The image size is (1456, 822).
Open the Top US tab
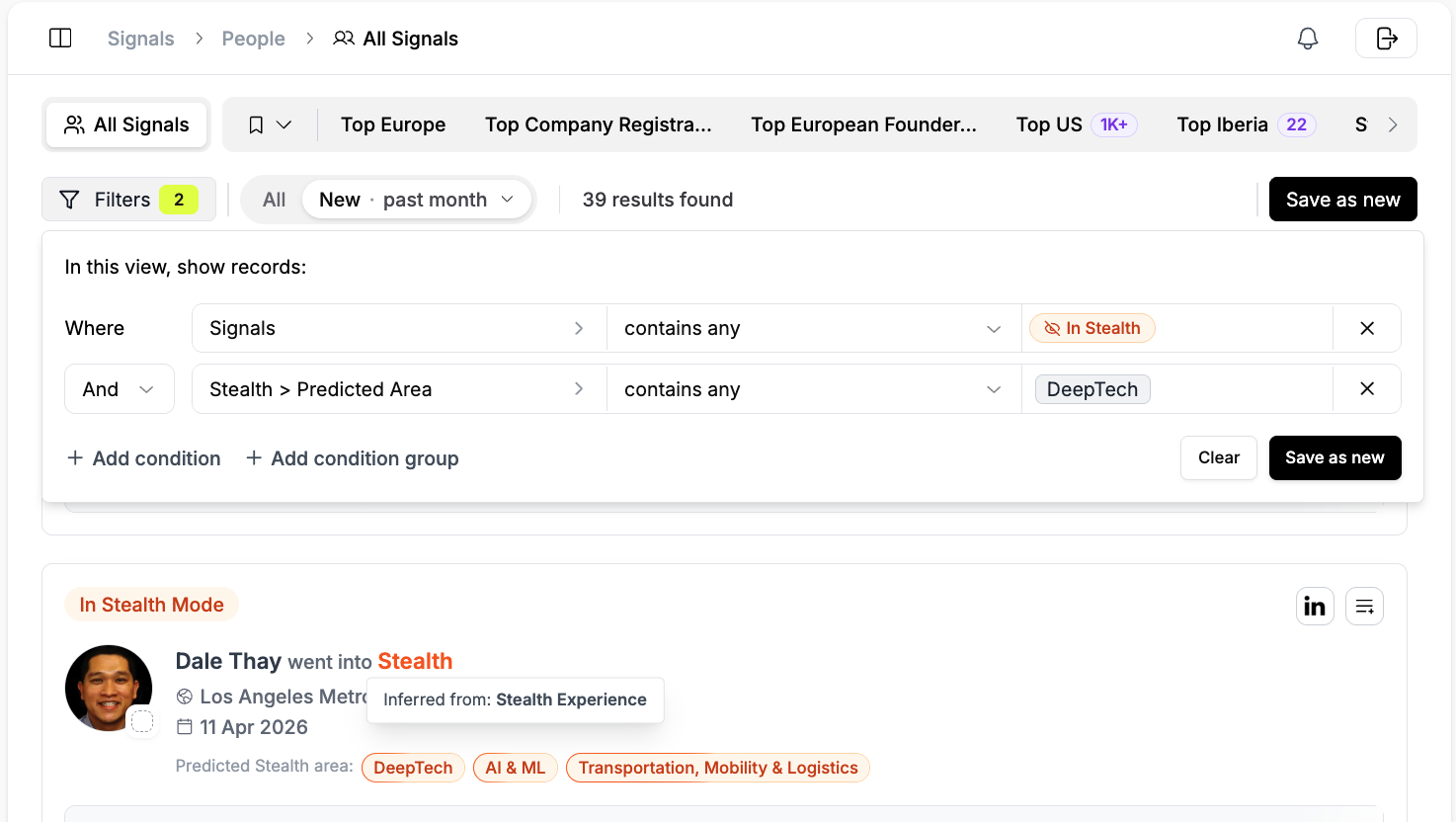coord(1077,124)
